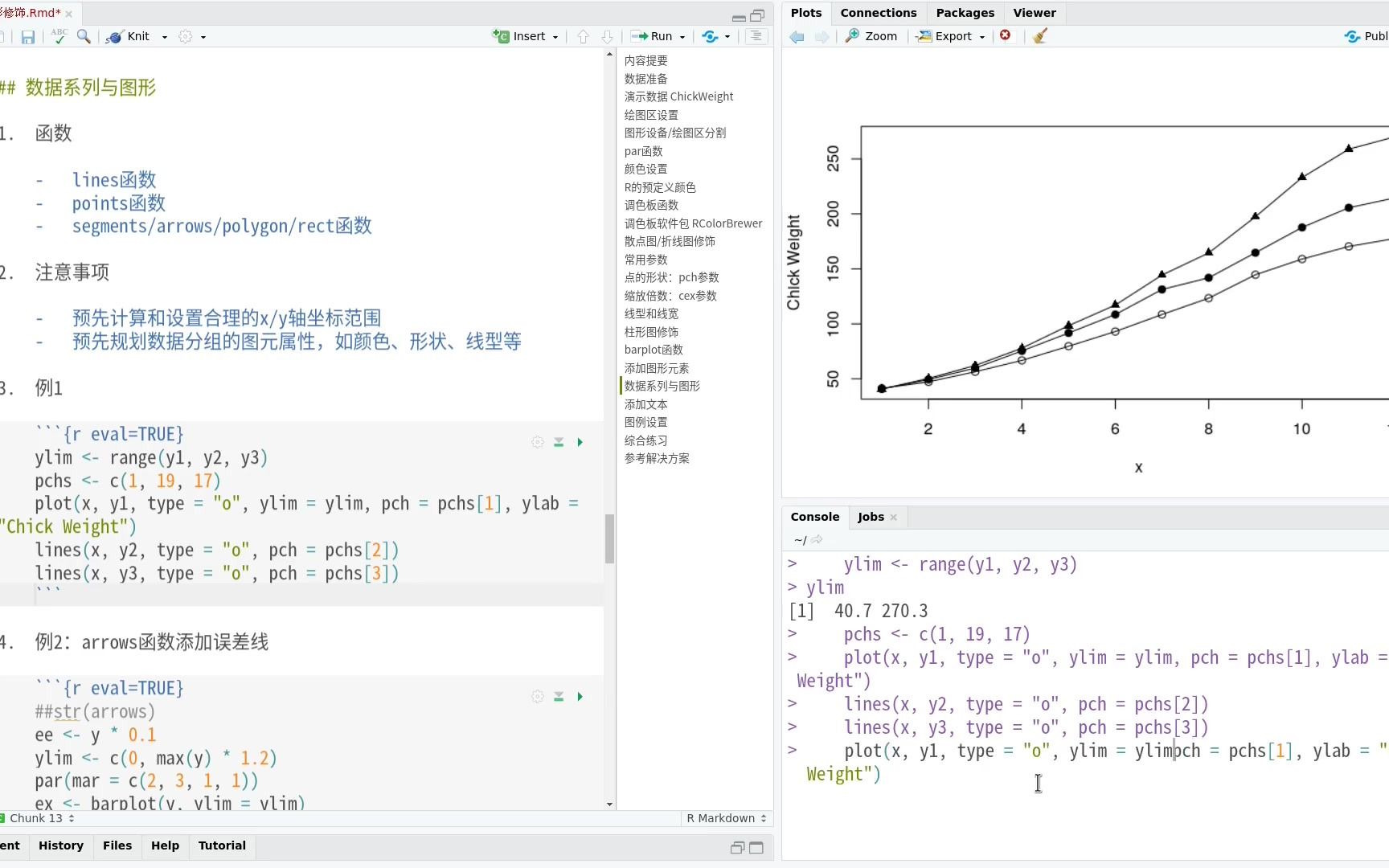The width and height of the screenshot is (1389, 868).
Task: Run the 例1 code chunk
Action: coord(580,442)
